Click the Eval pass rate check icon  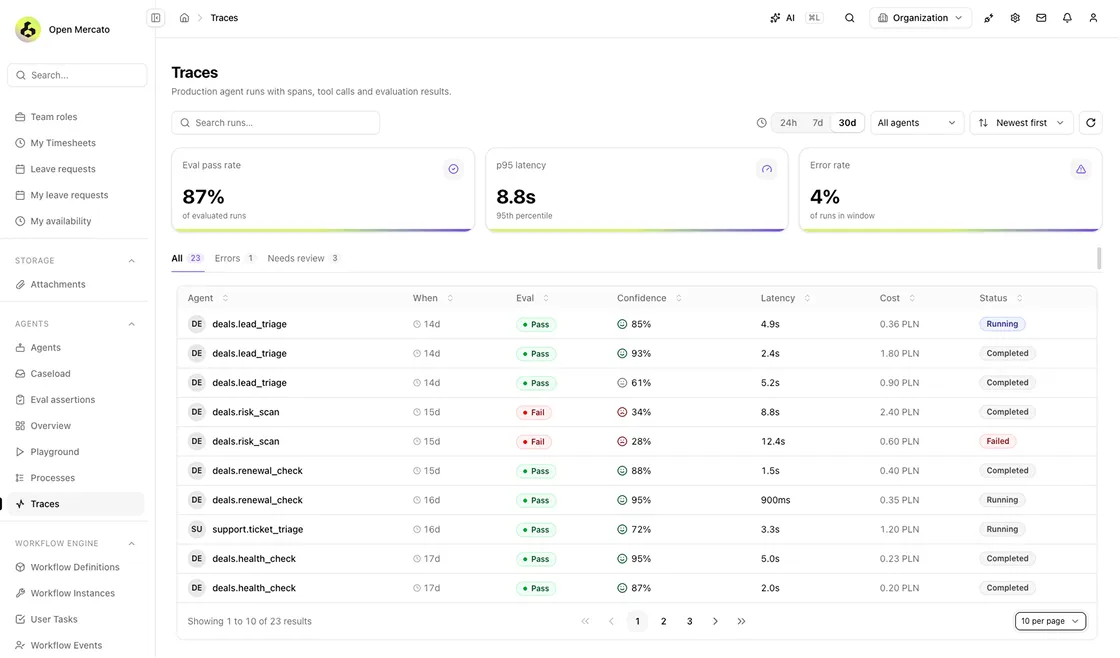[454, 169]
